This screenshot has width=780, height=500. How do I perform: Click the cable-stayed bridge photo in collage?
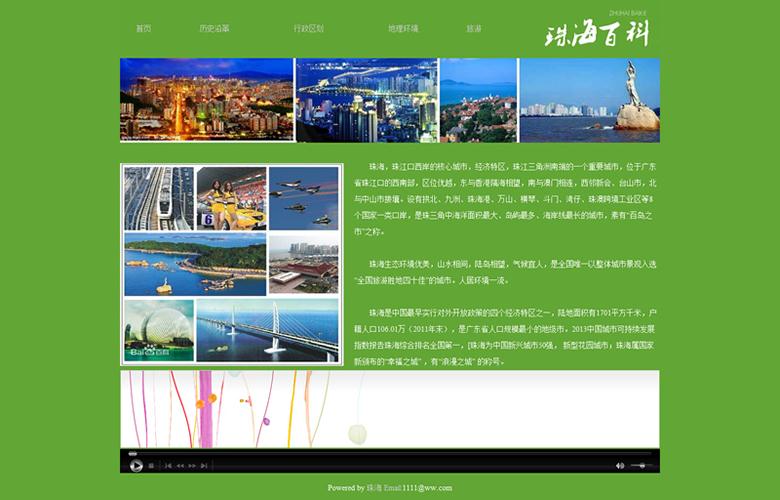coord(267,330)
